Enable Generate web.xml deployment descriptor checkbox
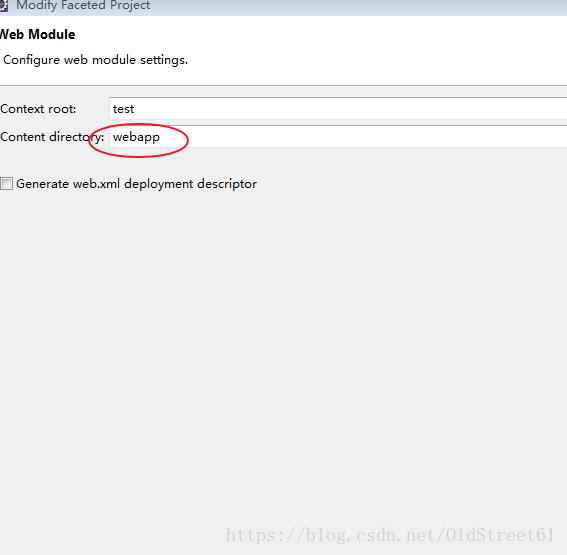 (7, 184)
